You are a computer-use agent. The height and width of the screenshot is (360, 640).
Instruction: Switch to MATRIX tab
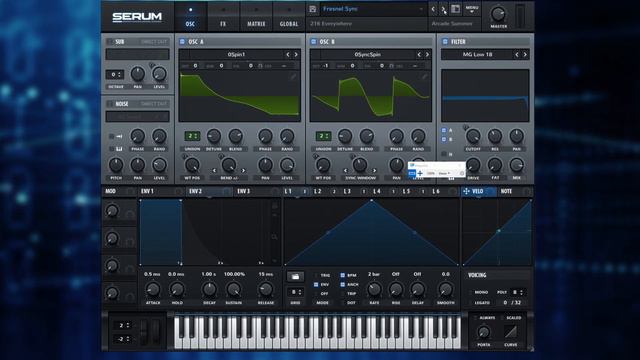click(256, 17)
